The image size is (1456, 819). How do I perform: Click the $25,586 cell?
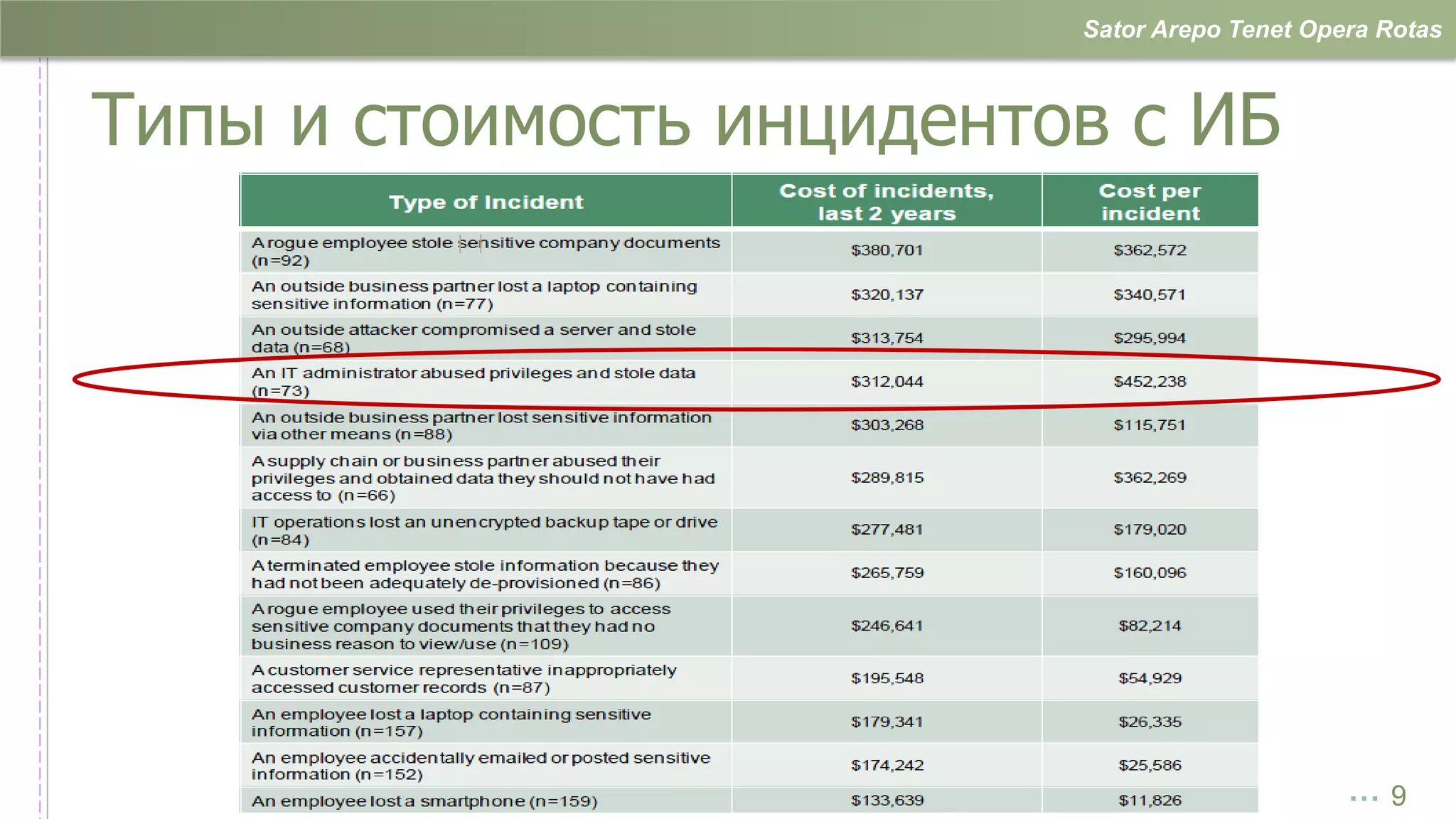[x=1150, y=765]
